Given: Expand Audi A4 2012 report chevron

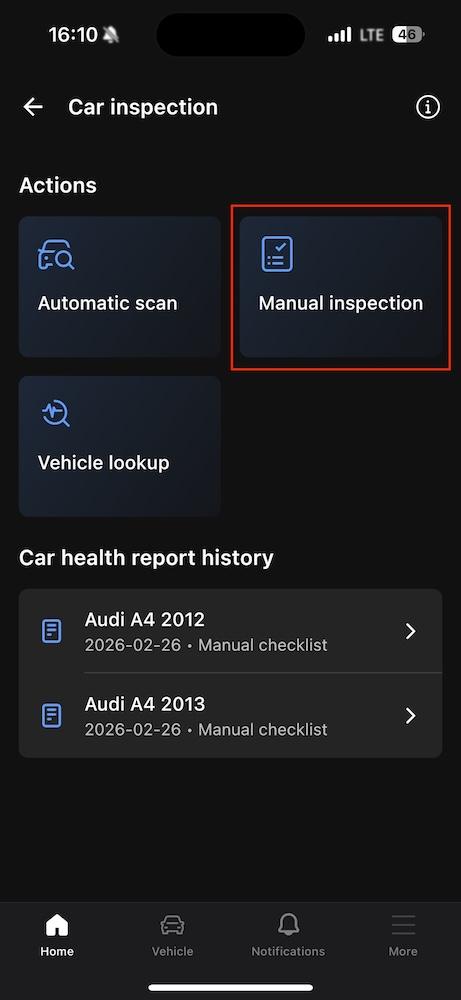Looking at the screenshot, I should [411, 631].
